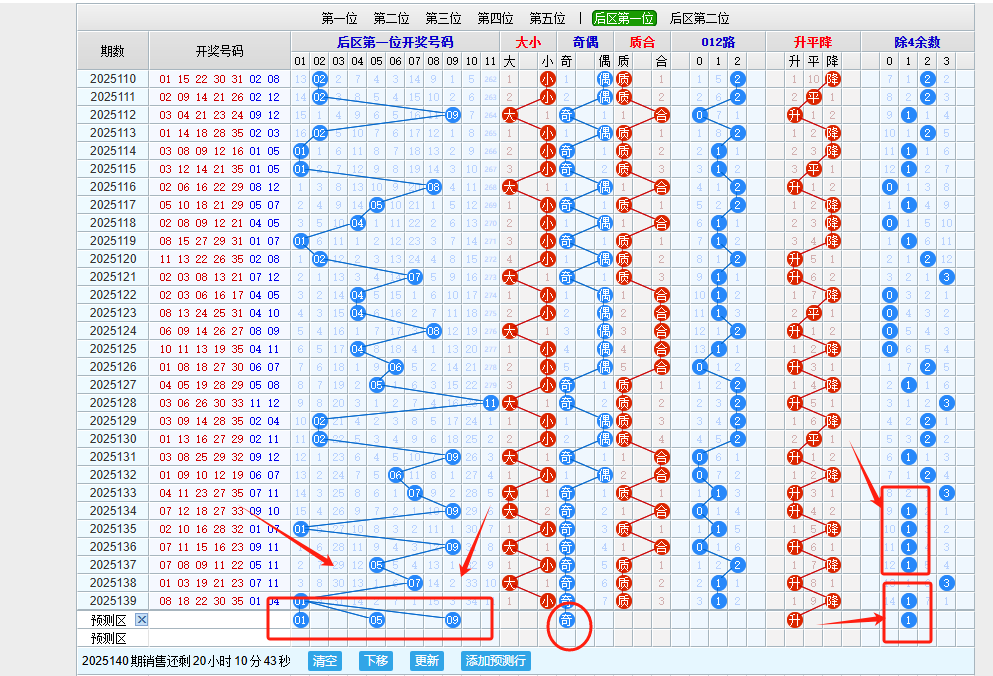Click the 清空 button
Image resolution: width=993 pixels, height=676 pixels.
point(325,661)
